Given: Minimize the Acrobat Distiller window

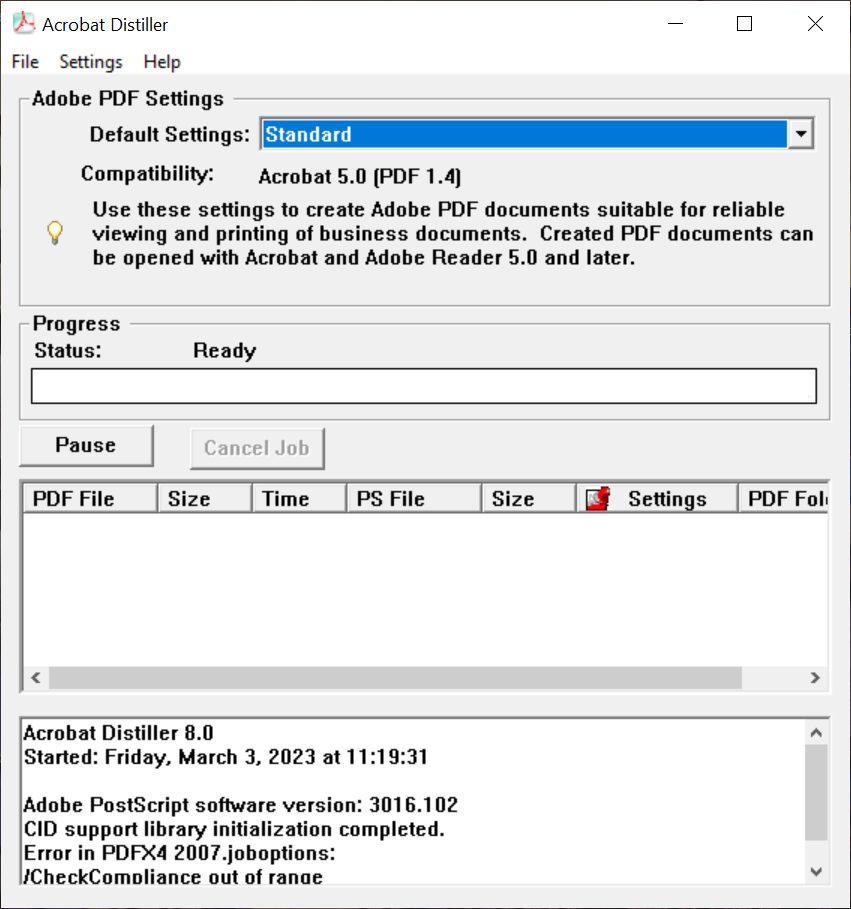Looking at the screenshot, I should tap(675, 24).
